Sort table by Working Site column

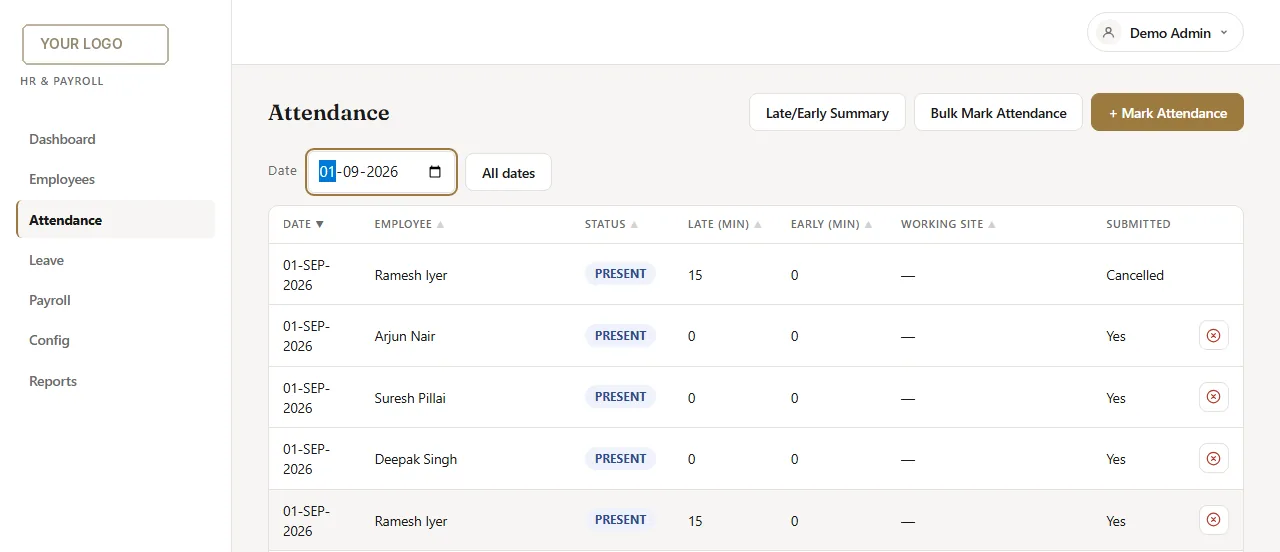tap(948, 224)
